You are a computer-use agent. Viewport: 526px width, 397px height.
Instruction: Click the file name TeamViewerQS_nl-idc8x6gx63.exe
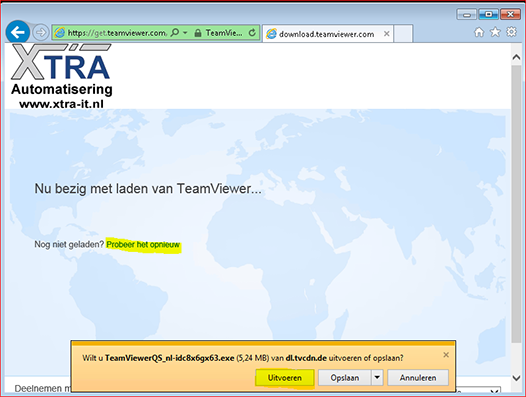point(169,358)
